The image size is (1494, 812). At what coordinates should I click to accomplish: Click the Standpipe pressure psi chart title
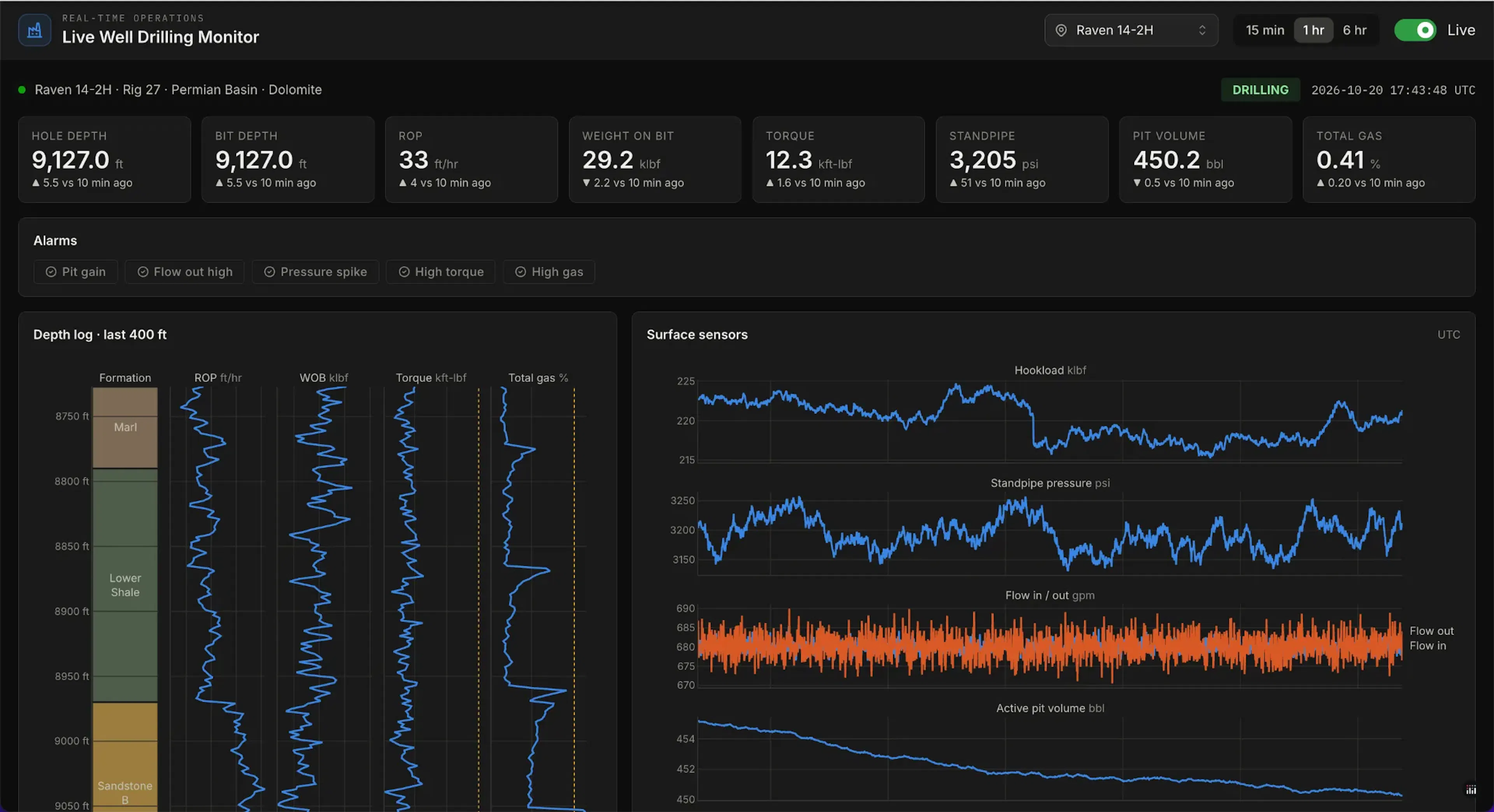pos(1050,482)
